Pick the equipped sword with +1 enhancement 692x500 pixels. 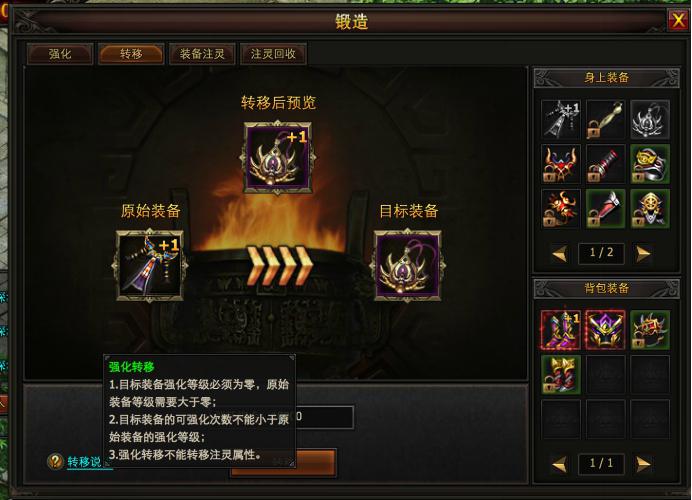click(561, 120)
